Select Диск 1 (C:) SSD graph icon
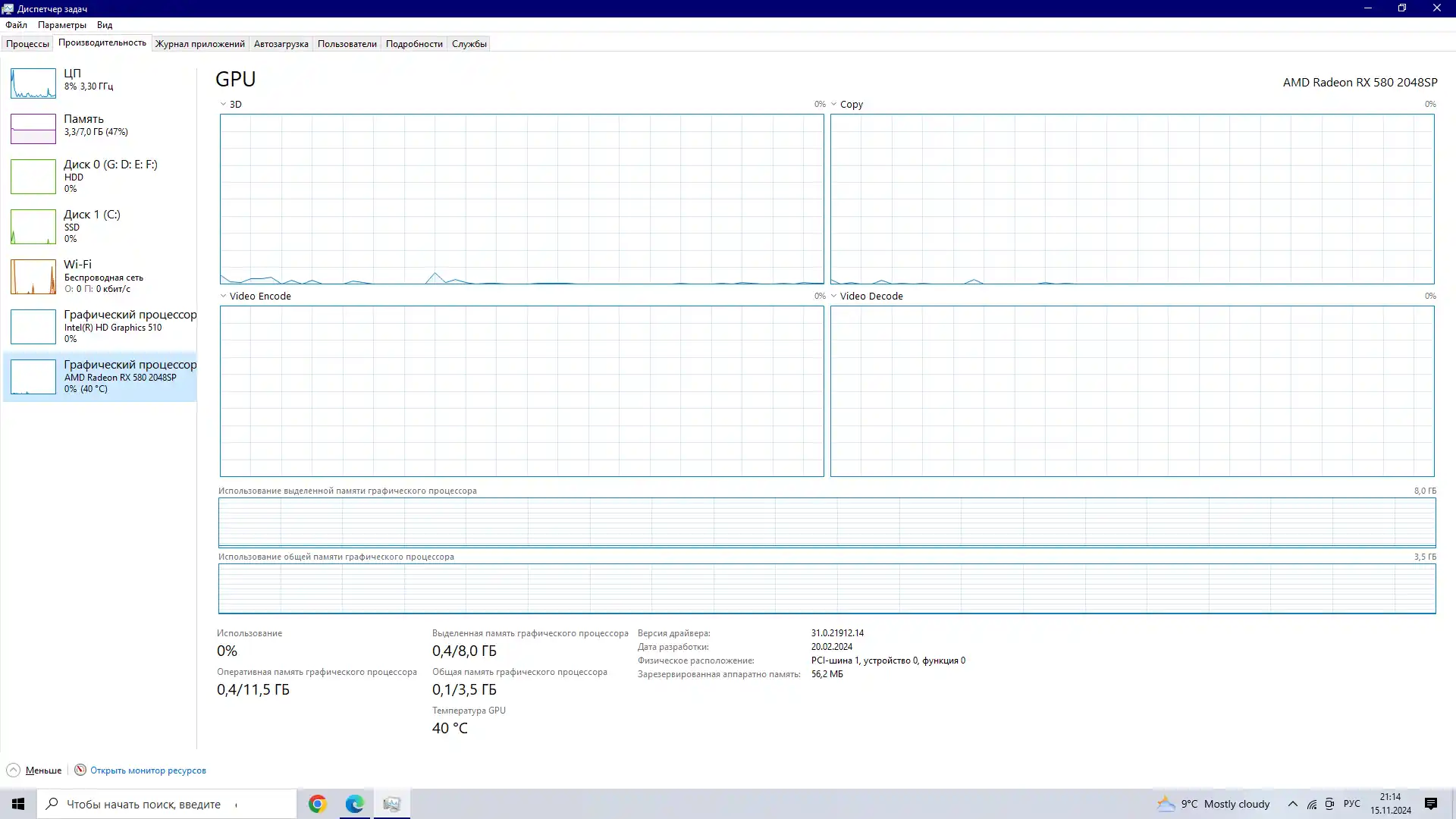 click(x=33, y=227)
